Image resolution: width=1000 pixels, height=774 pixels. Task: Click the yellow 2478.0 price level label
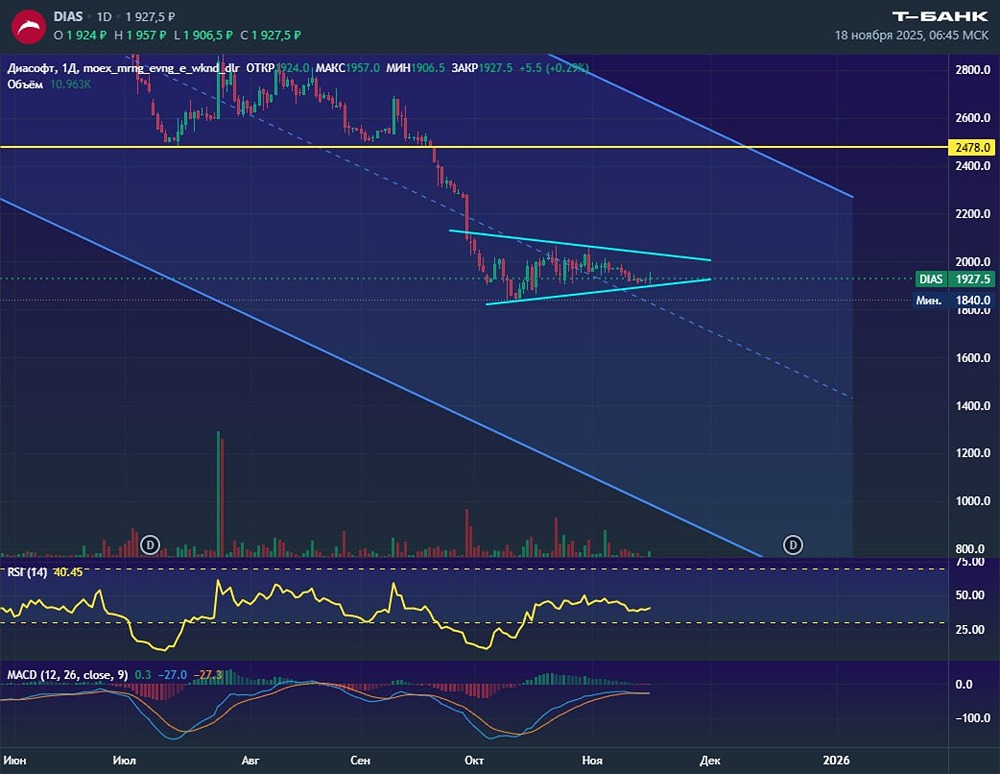point(972,147)
